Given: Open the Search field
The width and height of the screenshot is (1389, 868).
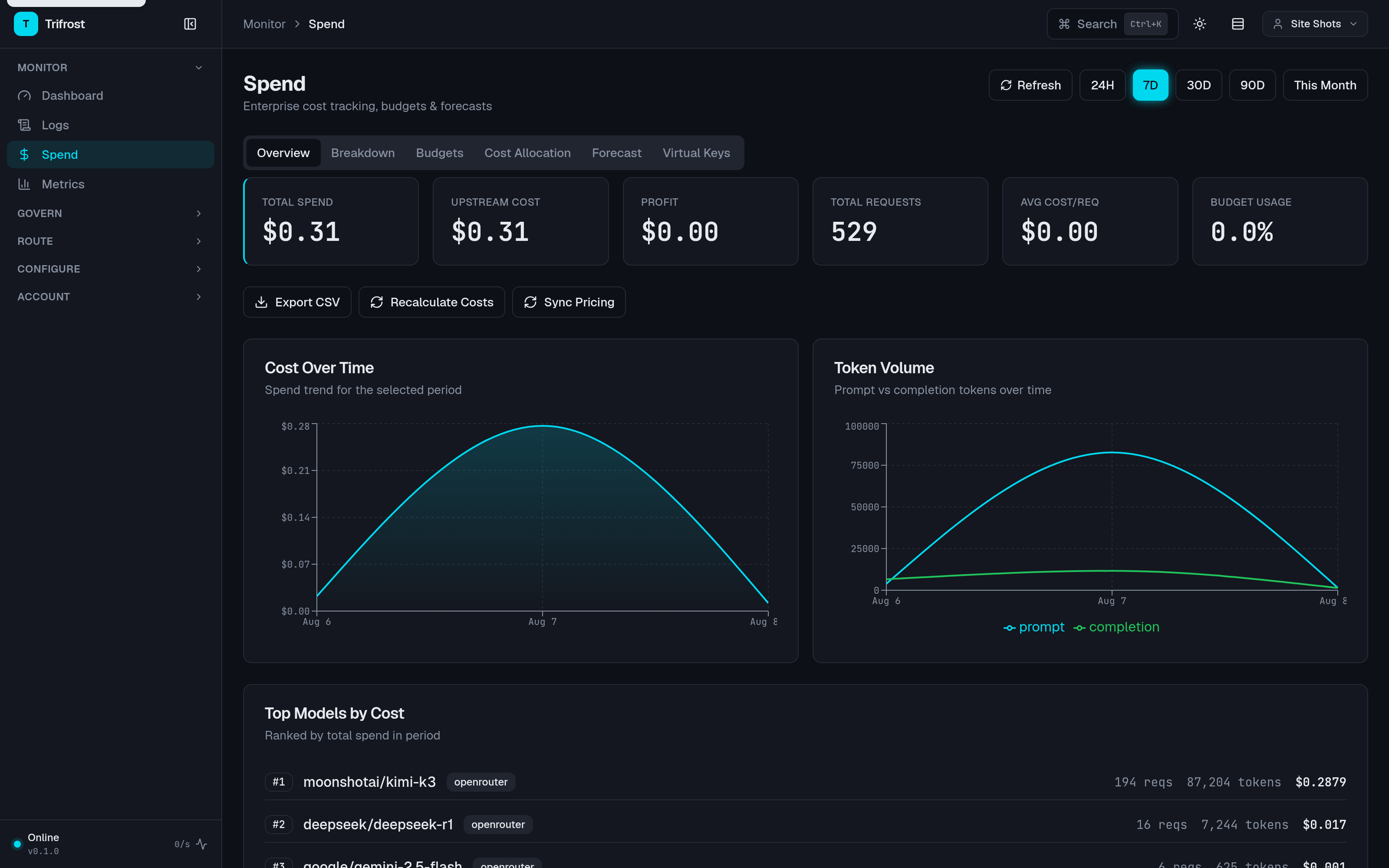Looking at the screenshot, I should (x=1113, y=24).
